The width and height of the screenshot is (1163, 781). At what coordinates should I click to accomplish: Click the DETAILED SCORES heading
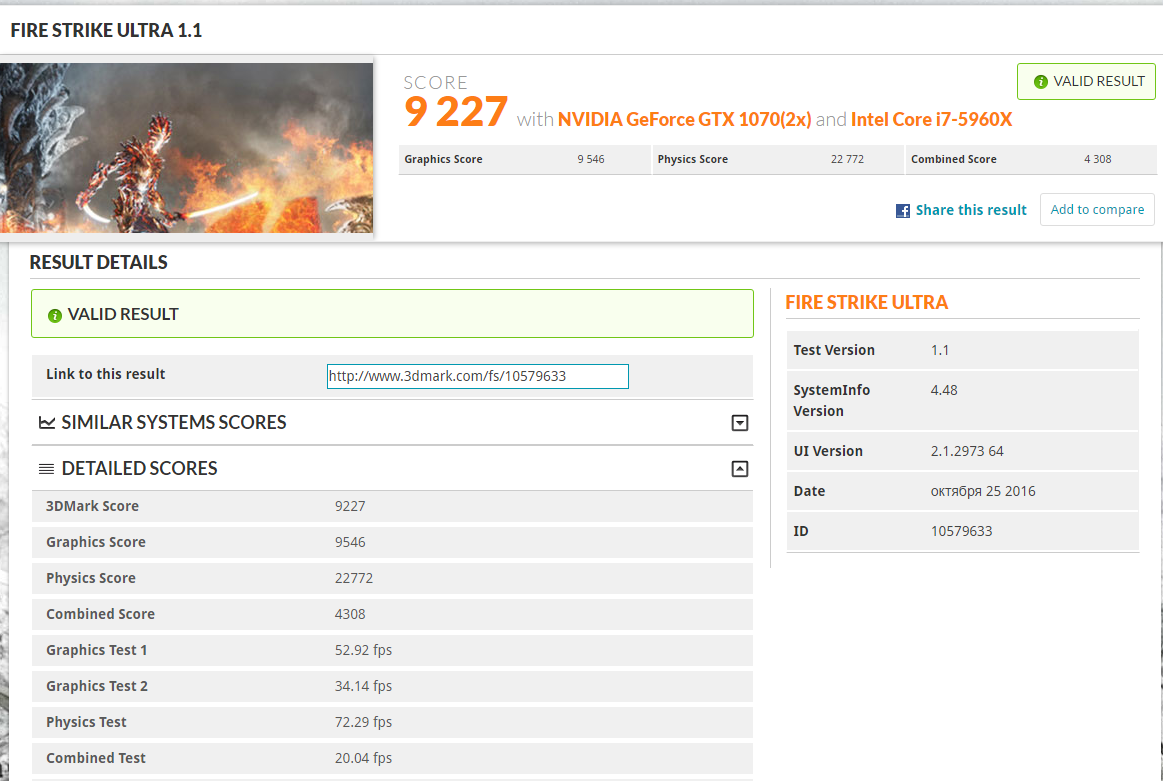click(139, 469)
